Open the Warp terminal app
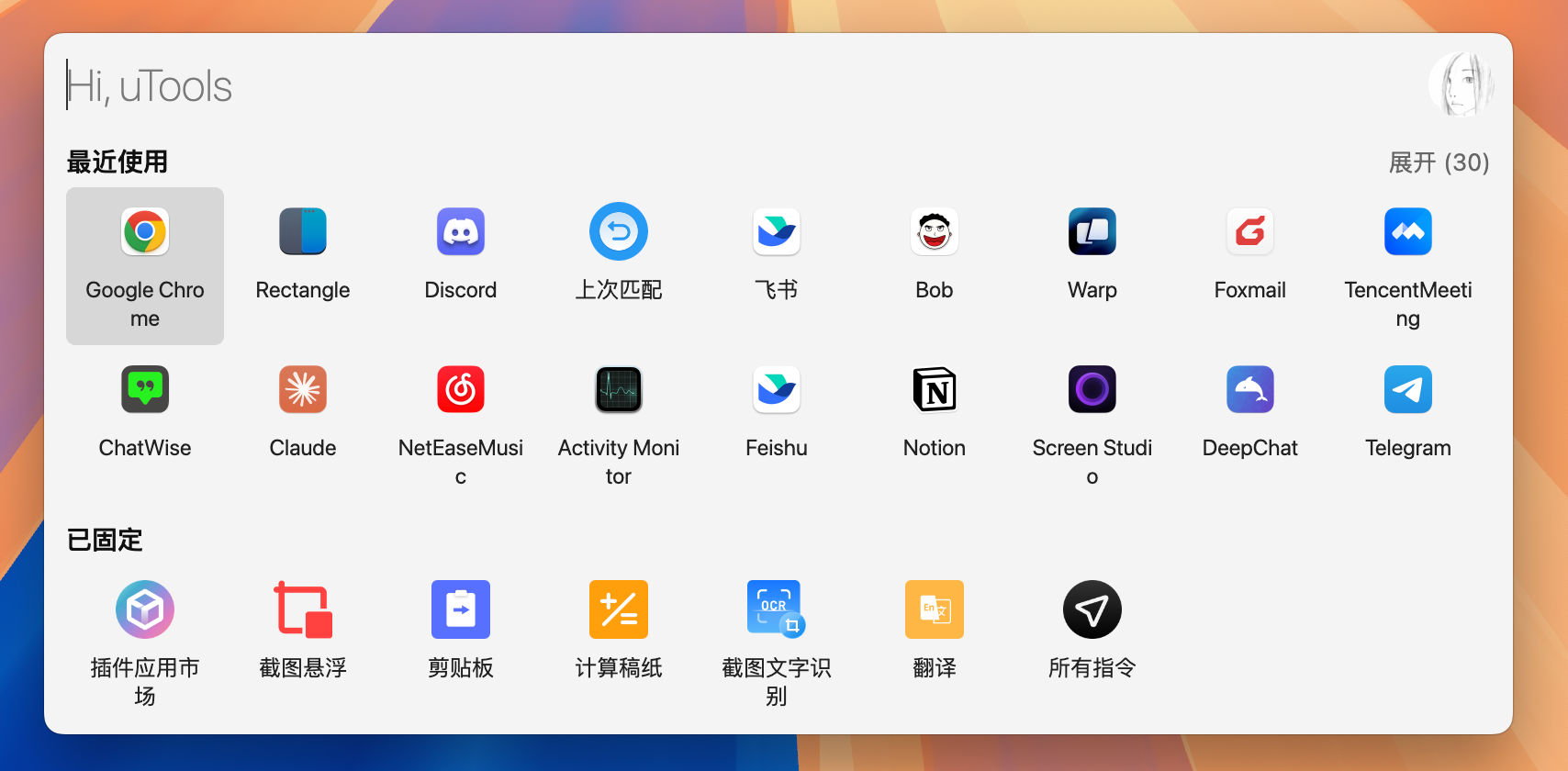This screenshot has width=1568, height=771. (1092, 232)
